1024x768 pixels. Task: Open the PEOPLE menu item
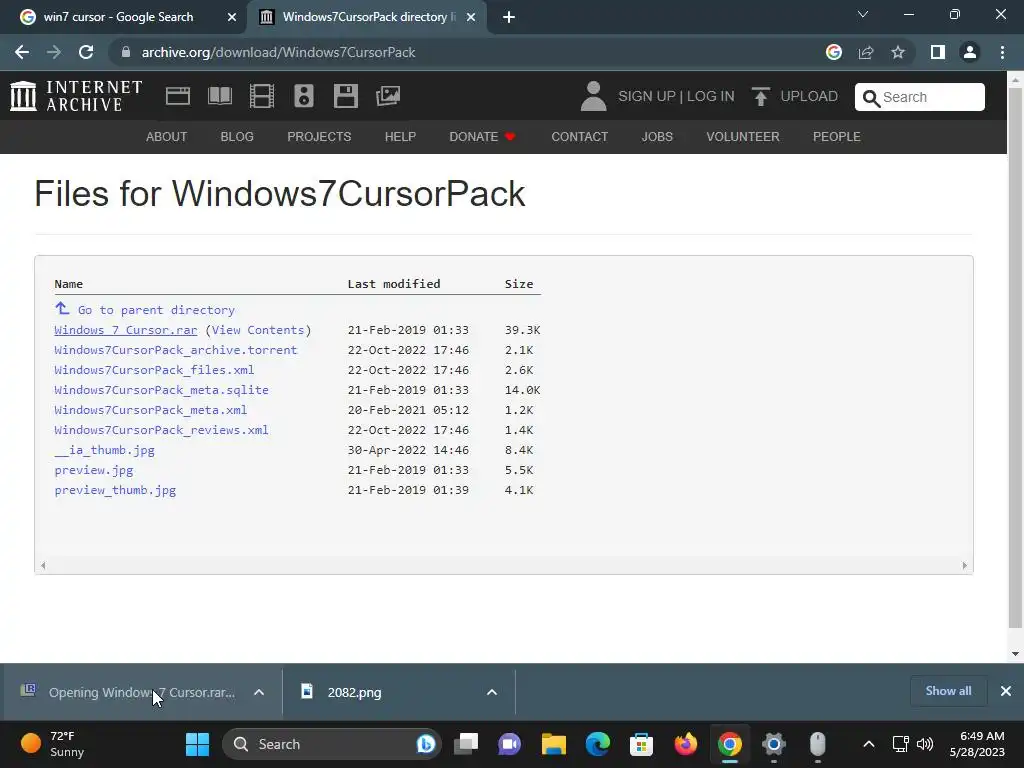(x=837, y=136)
